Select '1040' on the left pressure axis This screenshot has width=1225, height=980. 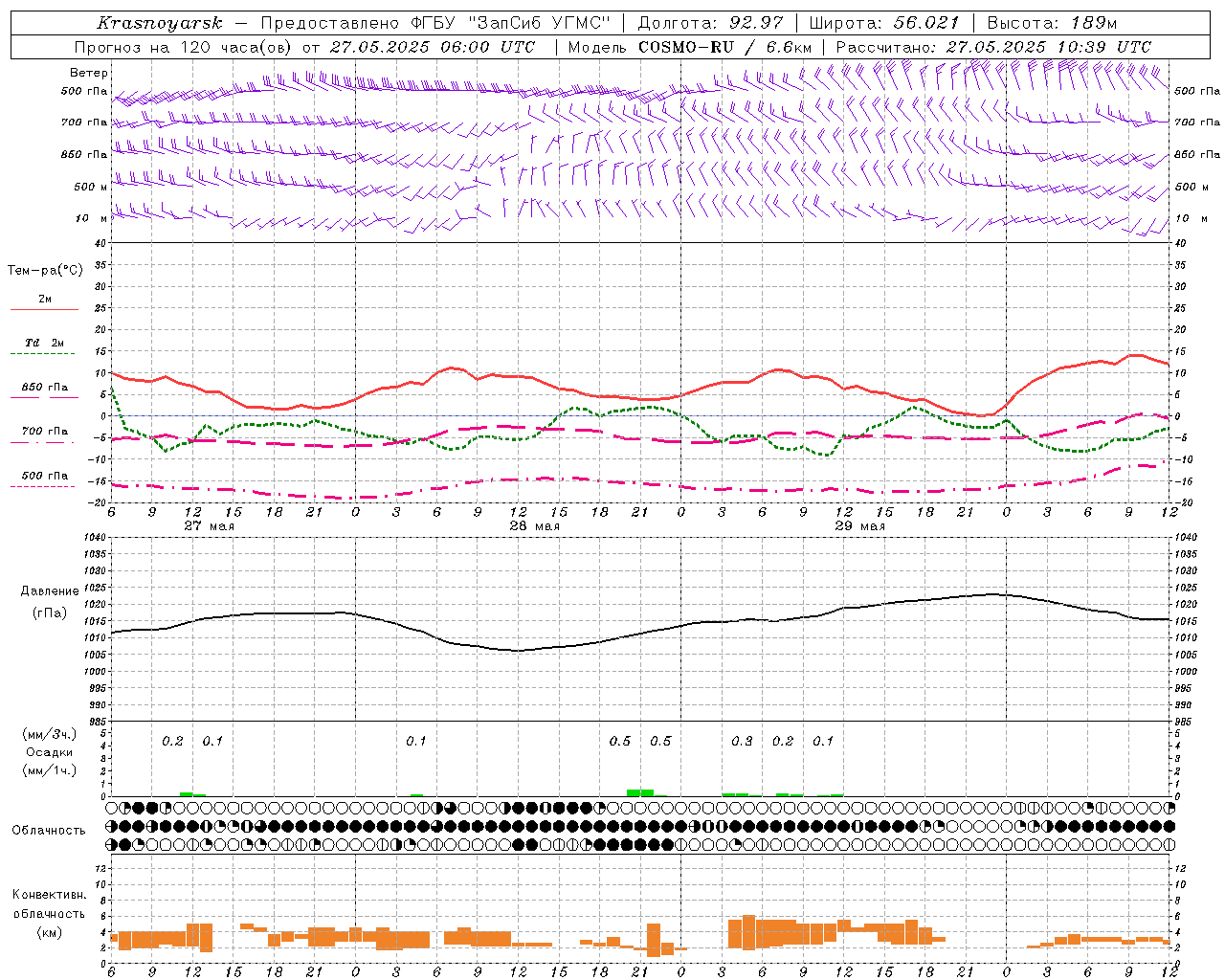tap(97, 538)
